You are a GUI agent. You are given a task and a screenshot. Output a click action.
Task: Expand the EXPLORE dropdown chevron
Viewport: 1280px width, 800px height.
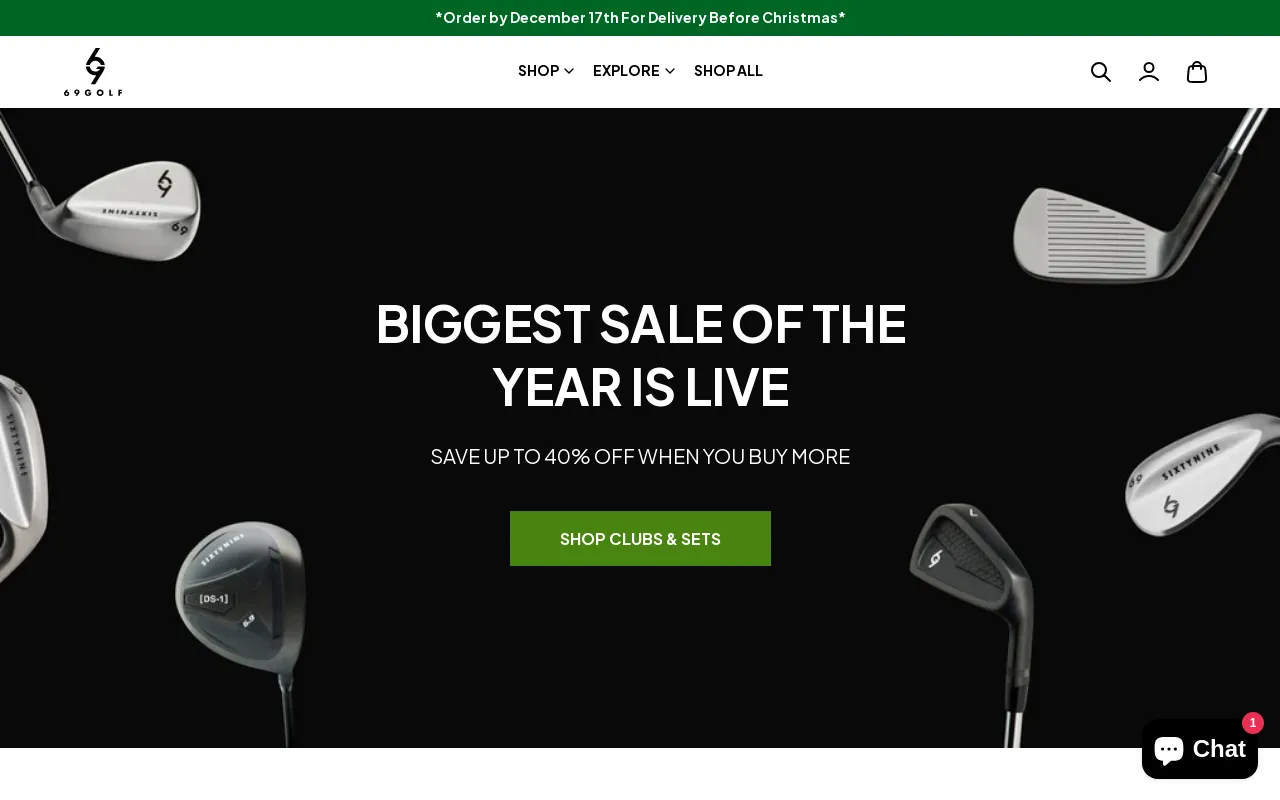[670, 71]
